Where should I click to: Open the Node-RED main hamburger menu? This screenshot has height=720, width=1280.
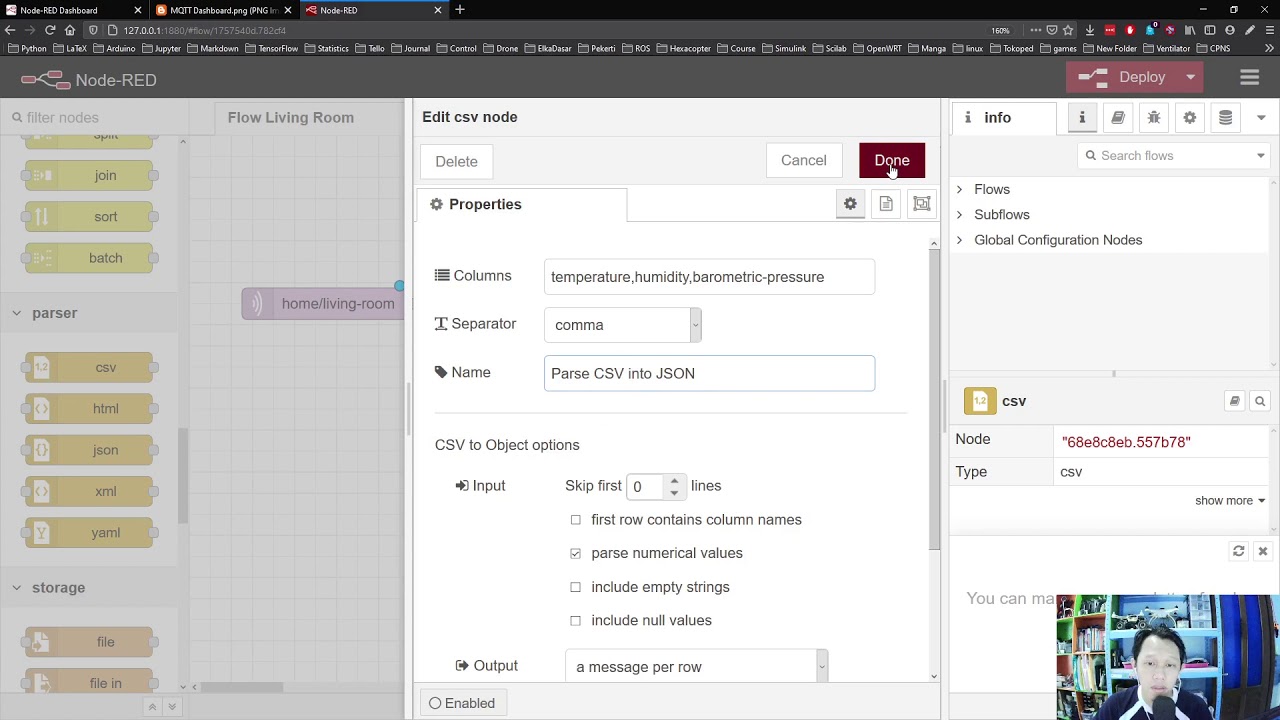coord(1249,78)
